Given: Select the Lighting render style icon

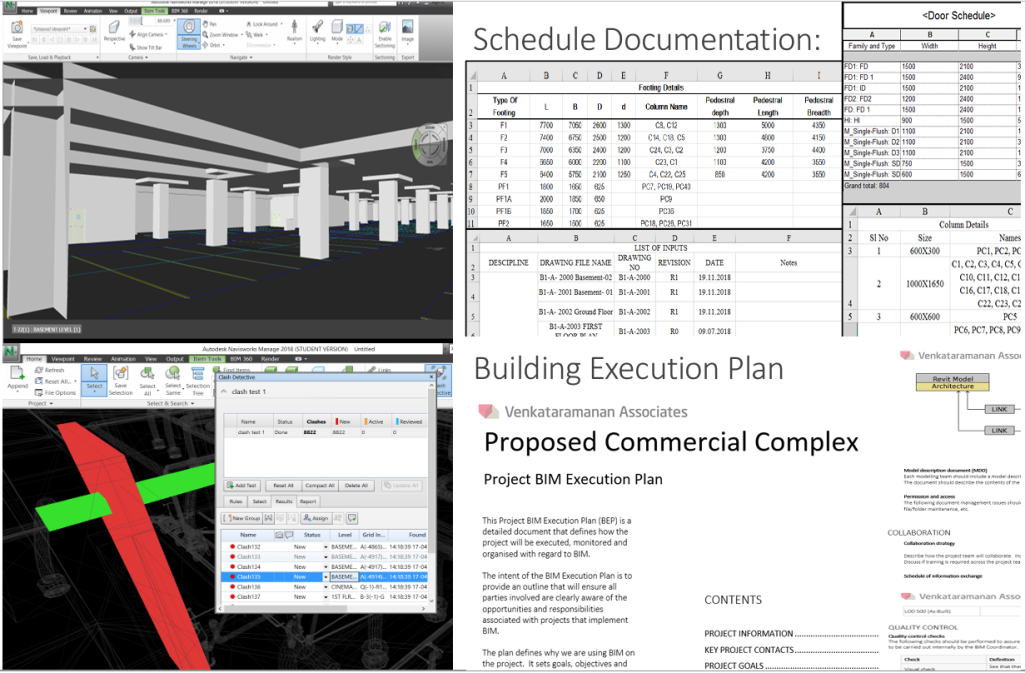Looking at the screenshot, I should [x=317, y=30].
